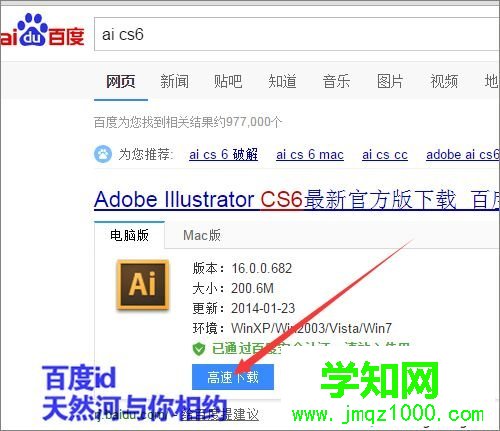The height and width of the screenshot is (431, 500).
Task: Click the search box containing "ai cs6"
Action: click(297, 34)
